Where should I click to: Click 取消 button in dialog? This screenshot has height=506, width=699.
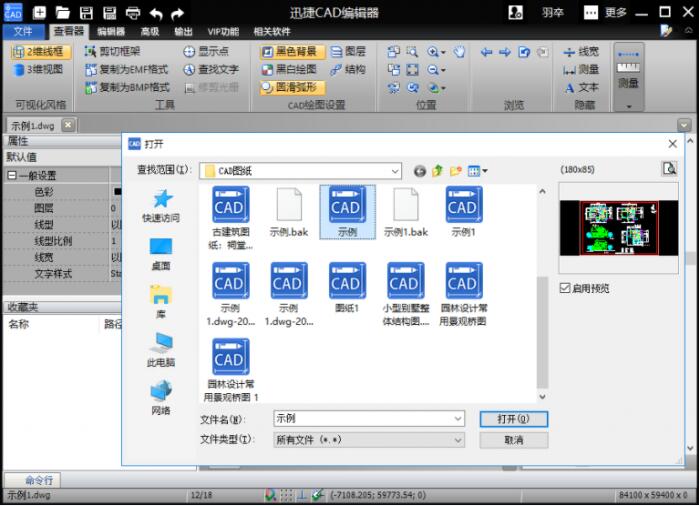(x=514, y=440)
